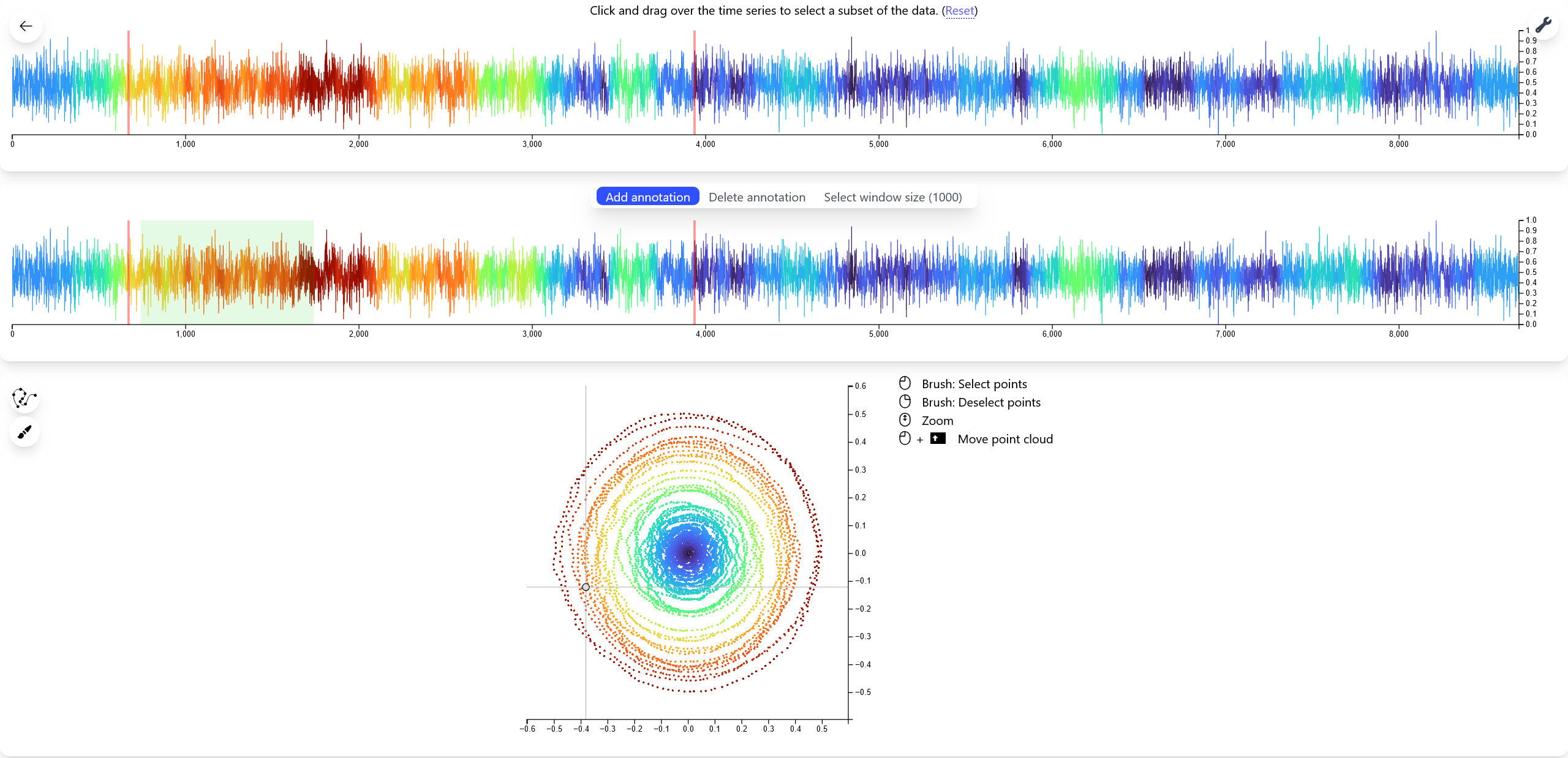Viewport: 1568px width, 758px height.
Task: Click red marker near 700 in top series
Action: pyautogui.click(x=129, y=82)
